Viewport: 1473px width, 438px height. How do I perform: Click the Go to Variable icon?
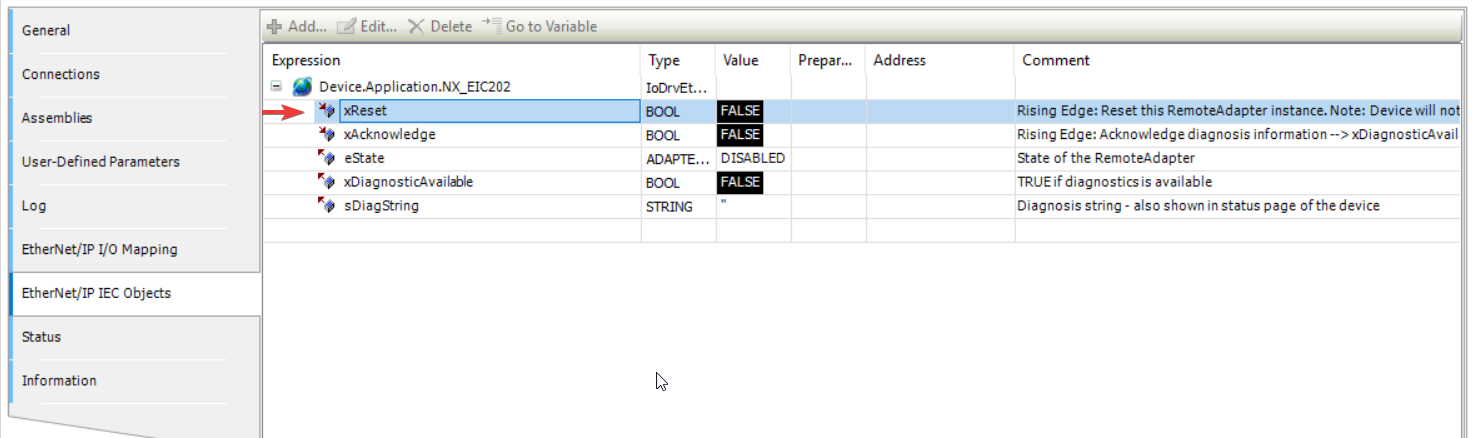[x=491, y=26]
